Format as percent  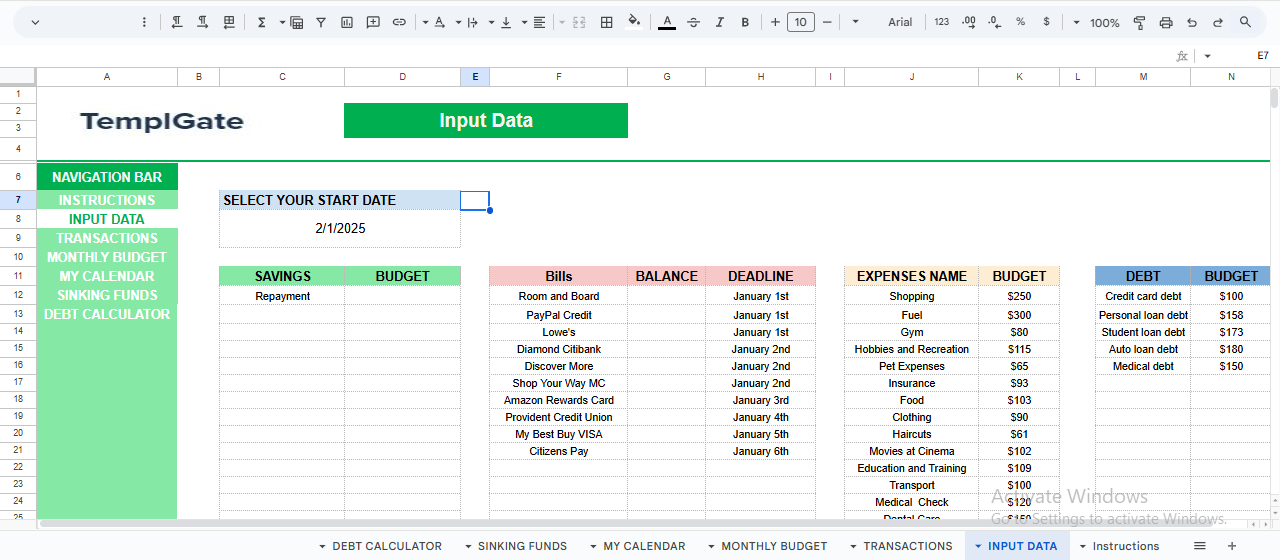[x=1020, y=22]
